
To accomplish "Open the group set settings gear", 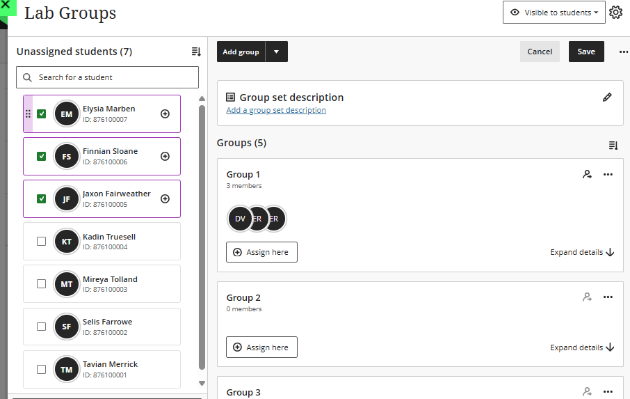I will [x=616, y=12].
